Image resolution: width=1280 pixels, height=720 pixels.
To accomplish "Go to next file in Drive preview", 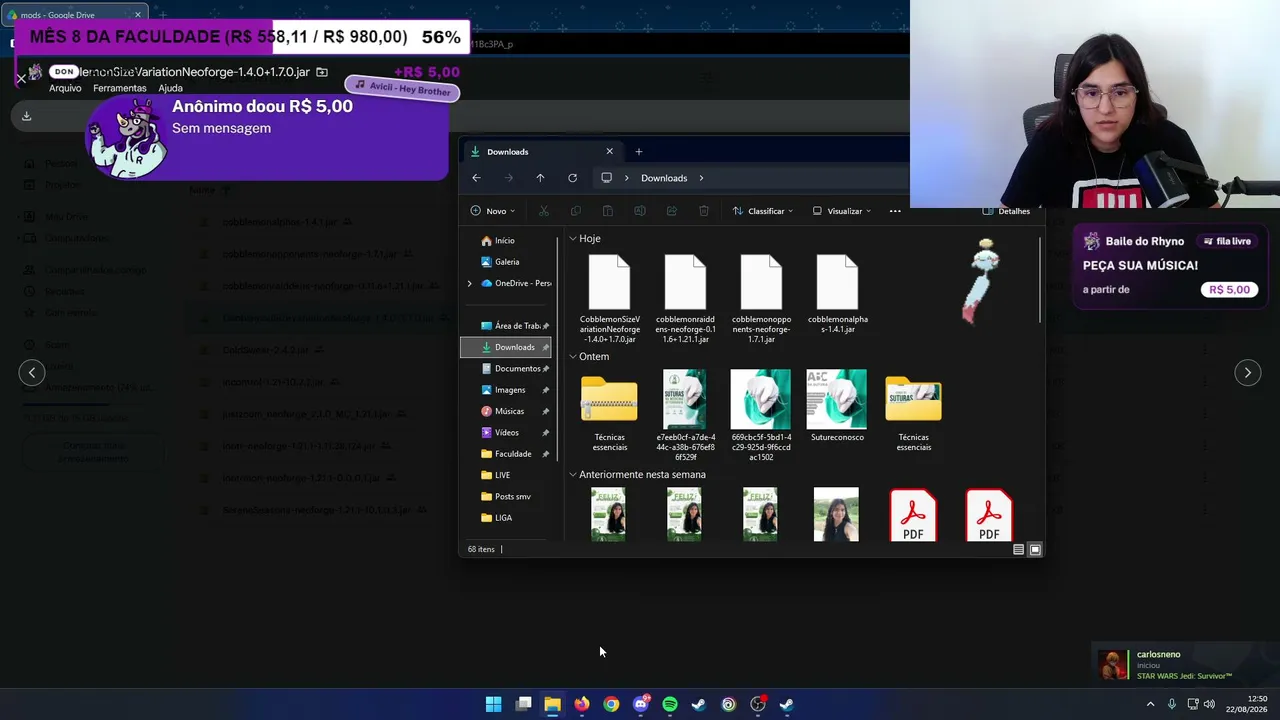I will pos(1248,372).
